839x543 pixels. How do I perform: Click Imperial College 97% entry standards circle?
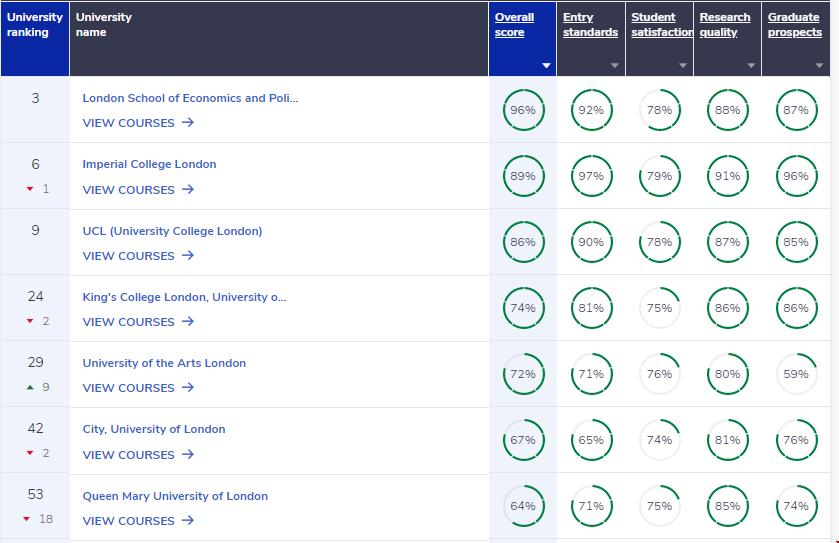(x=591, y=176)
